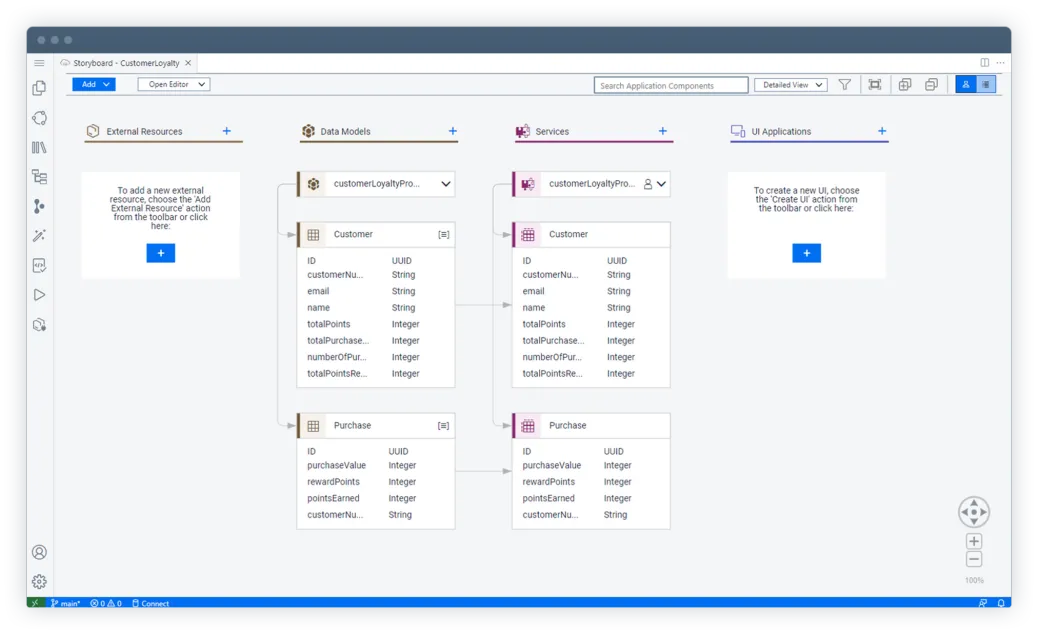Open the Run and Debug play icon

[39, 295]
